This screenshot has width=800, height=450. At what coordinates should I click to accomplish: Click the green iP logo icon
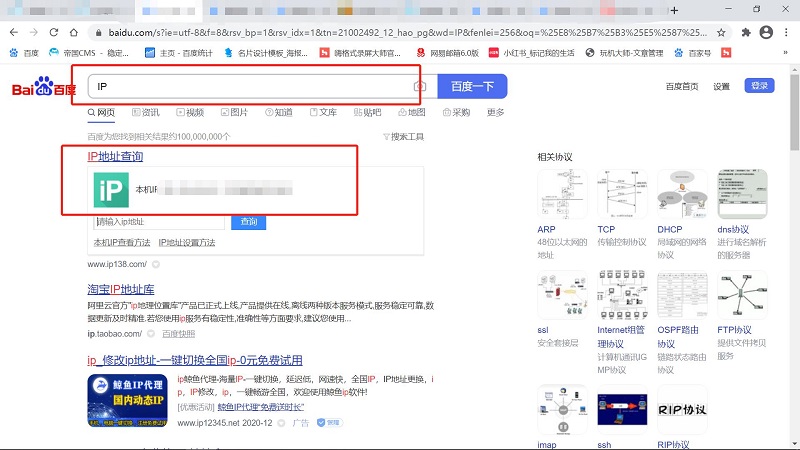click(x=111, y=189)
